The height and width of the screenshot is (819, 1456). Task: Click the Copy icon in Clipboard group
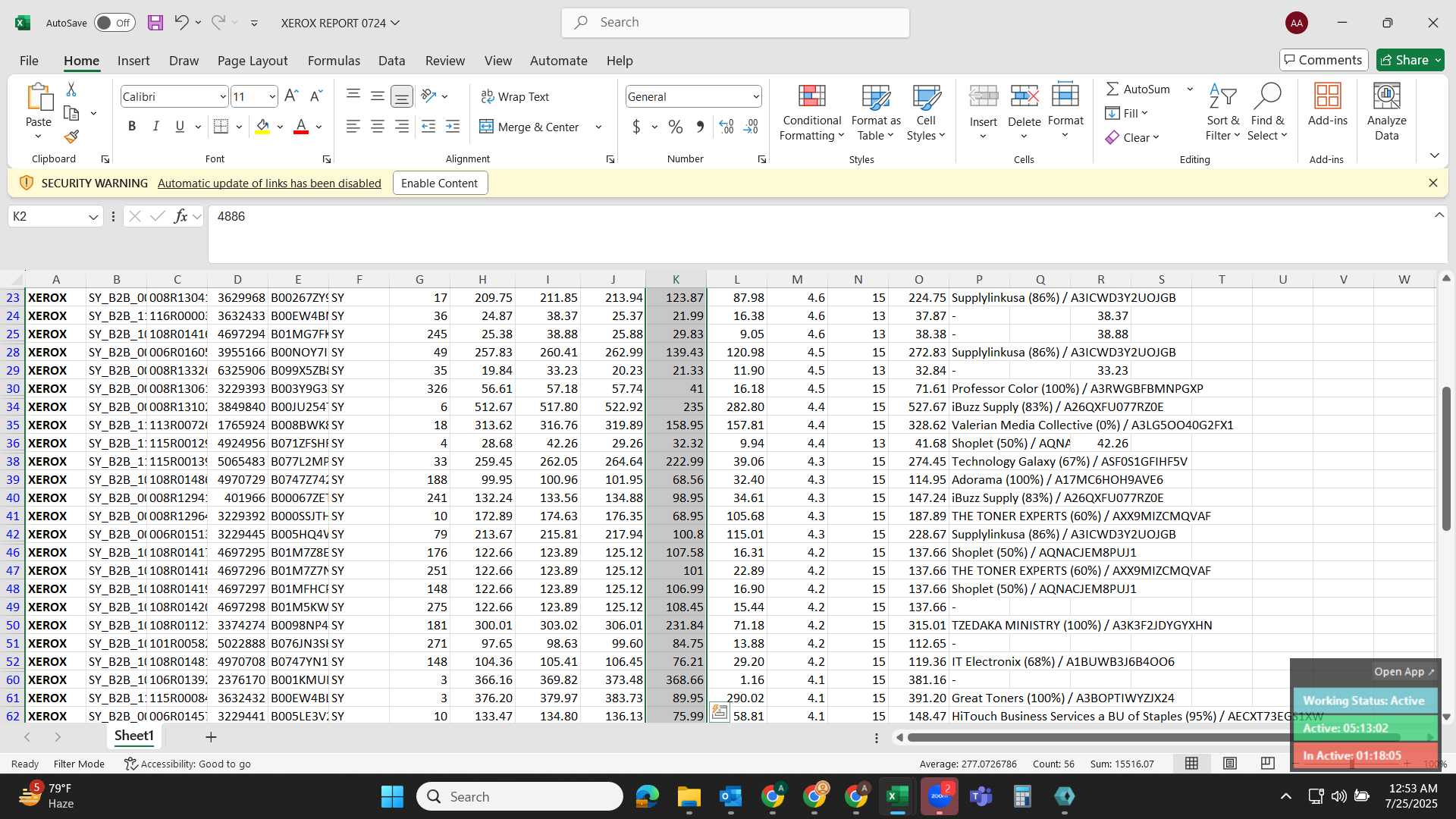coord(71,113)
